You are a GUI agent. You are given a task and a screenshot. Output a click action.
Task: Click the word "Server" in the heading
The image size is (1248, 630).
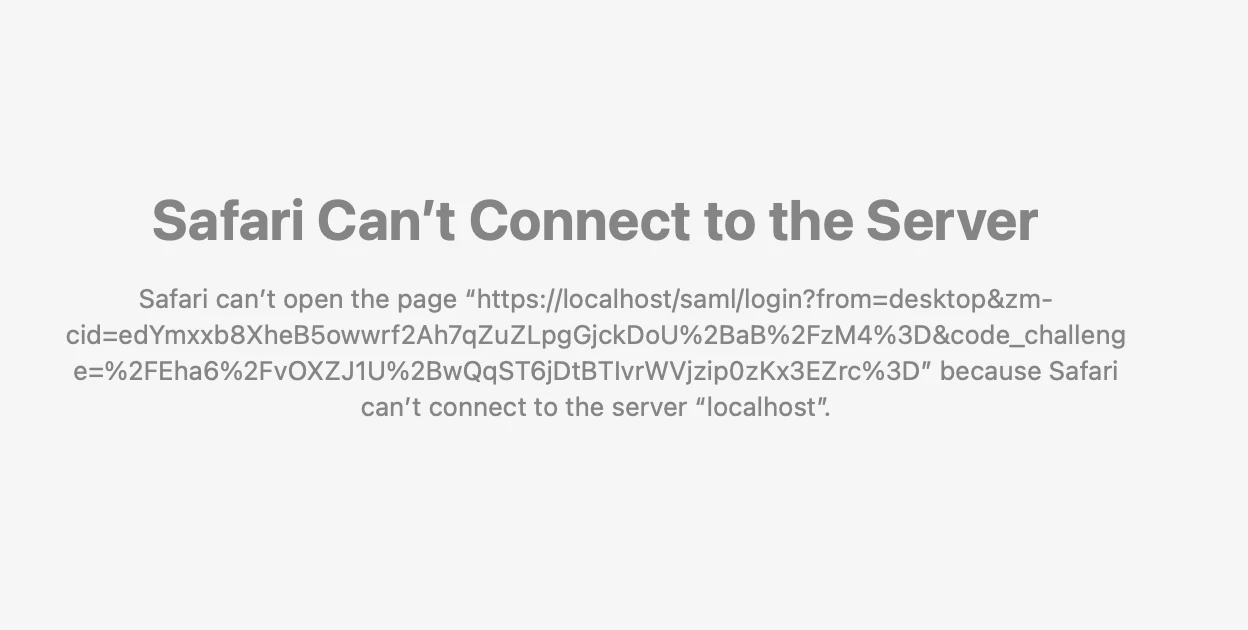952,221
